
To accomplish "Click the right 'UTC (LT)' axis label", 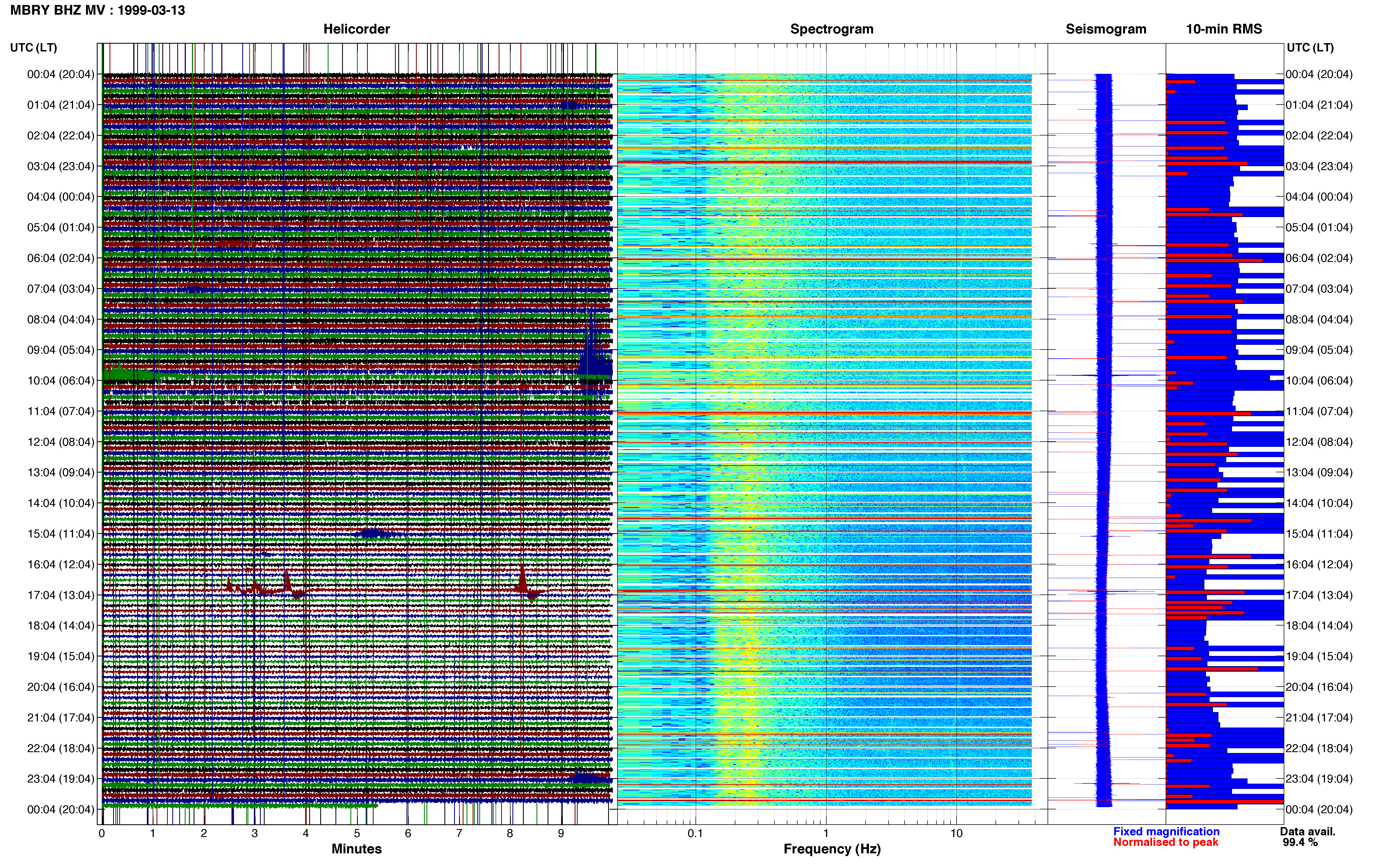I will point(1310,48).
